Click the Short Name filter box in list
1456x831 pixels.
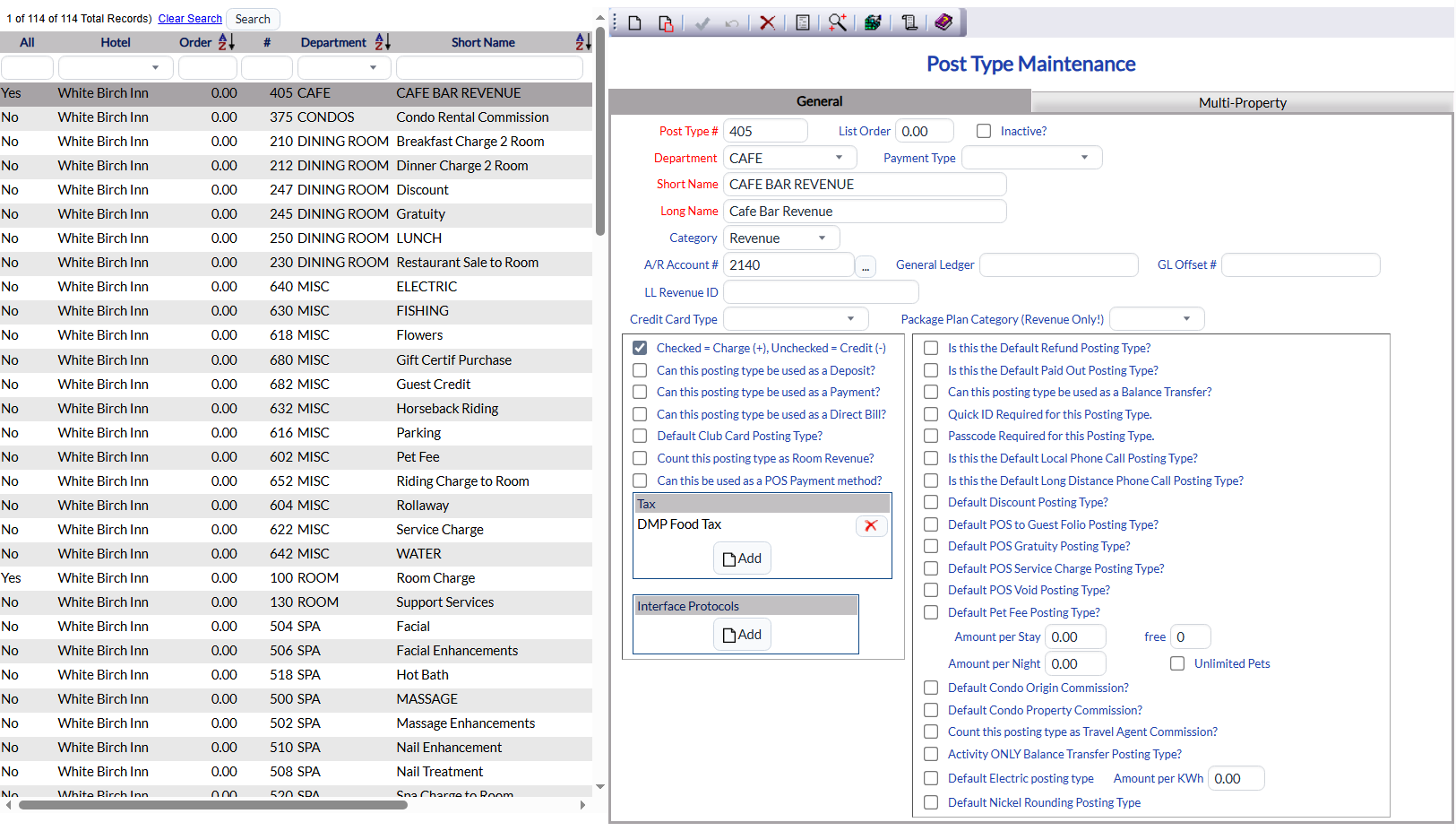pyautogui.click(x=489, y=68)
